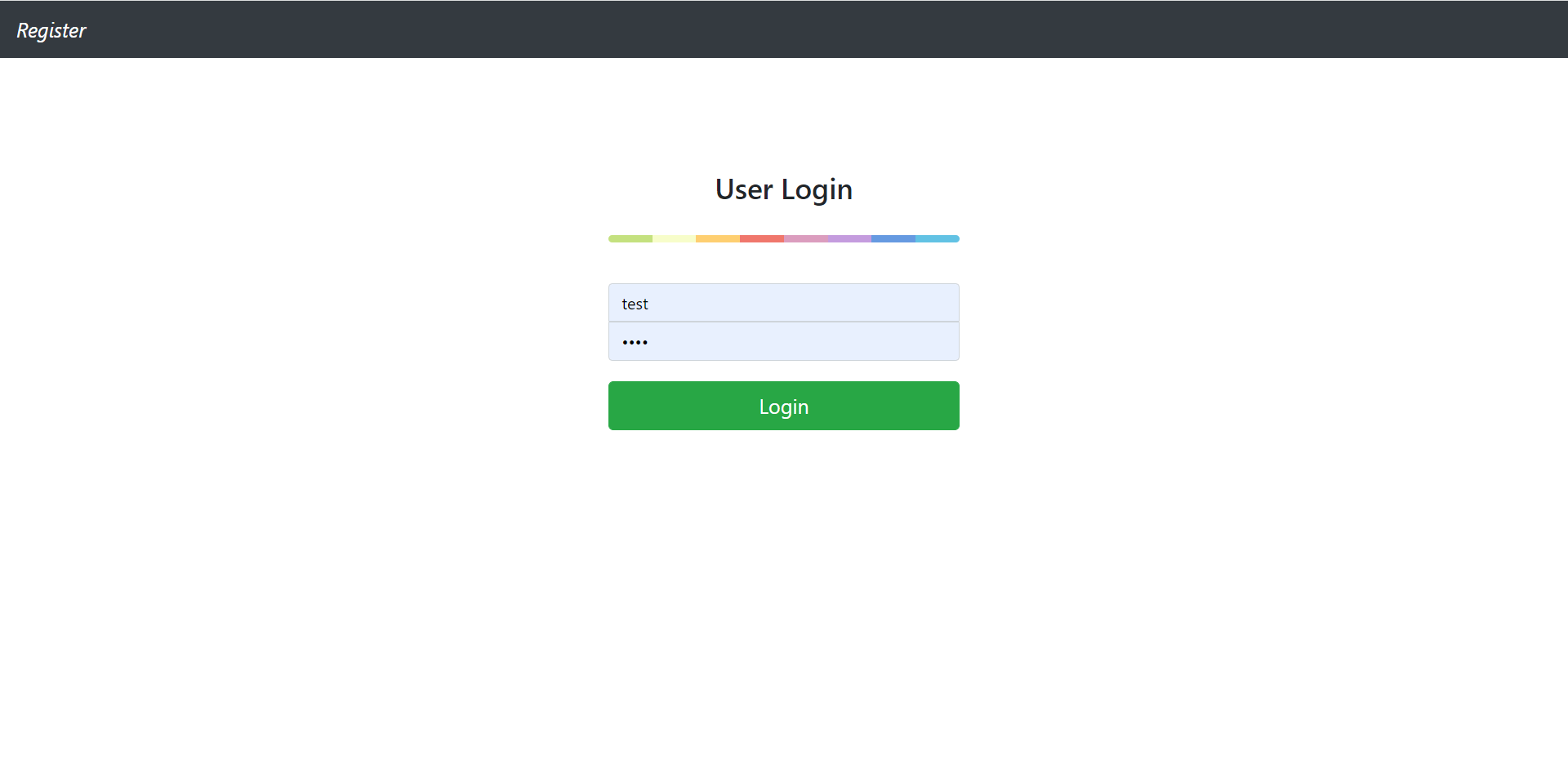The width and height of the screenshot is (1568, 769).
Task: Focus the password input field
Action: pyautogui.click(x=783, y=341)
